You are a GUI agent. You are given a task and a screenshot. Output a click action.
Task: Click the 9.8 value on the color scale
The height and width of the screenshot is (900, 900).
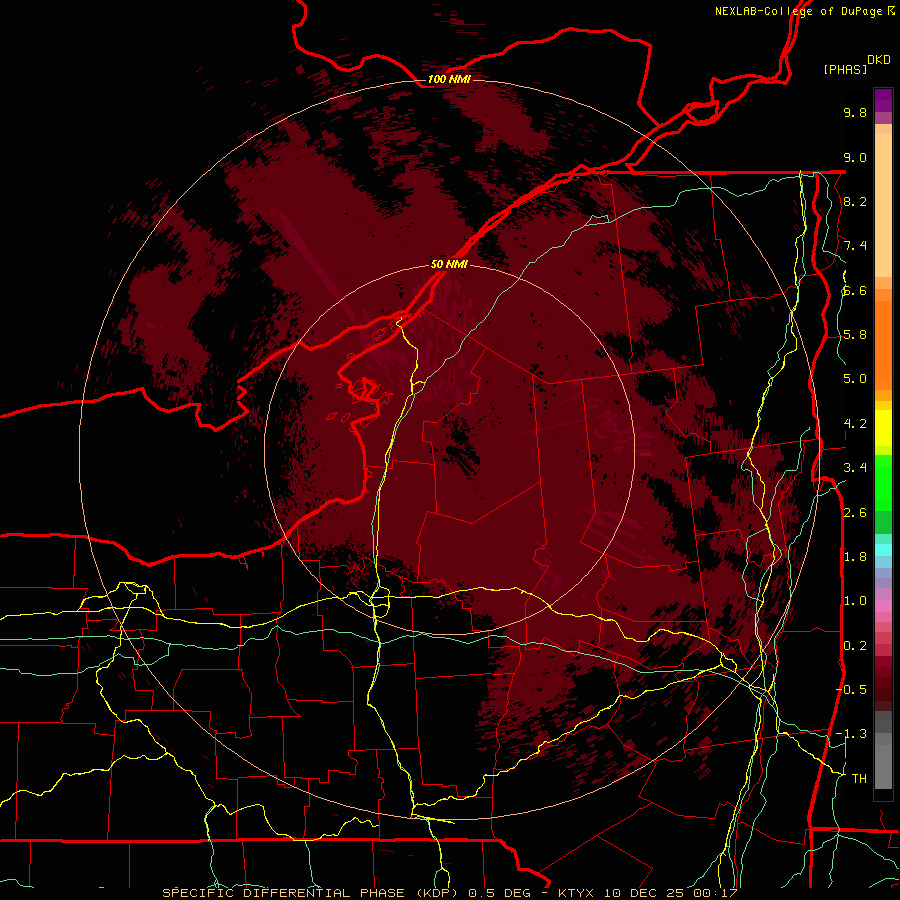coord(855,112)
